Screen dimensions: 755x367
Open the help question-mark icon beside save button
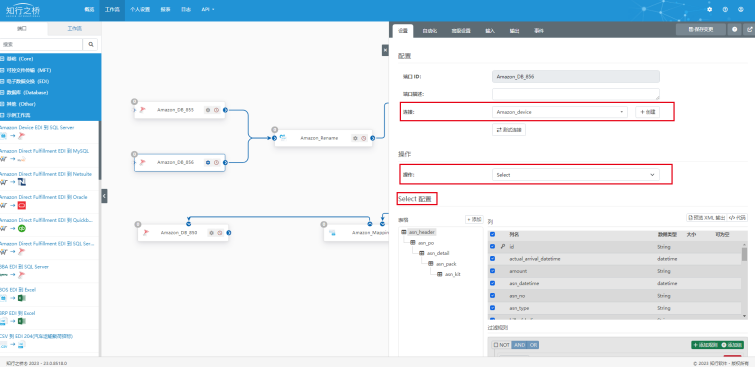click(x=734, y=29)
